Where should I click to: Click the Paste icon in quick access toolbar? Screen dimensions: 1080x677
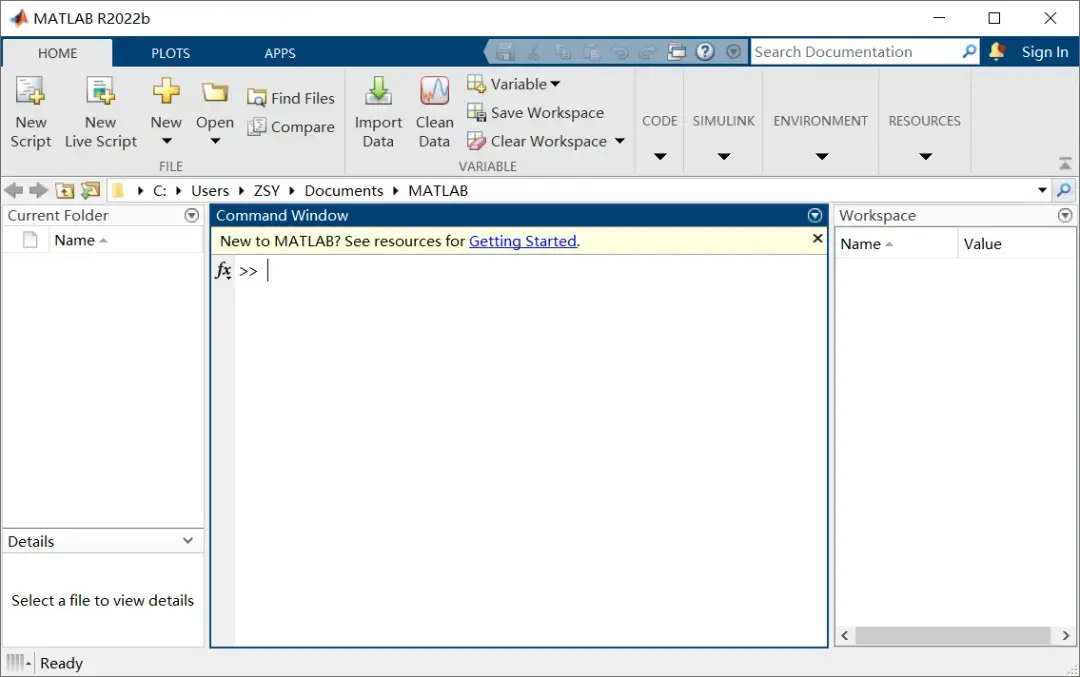coord(591,52)
